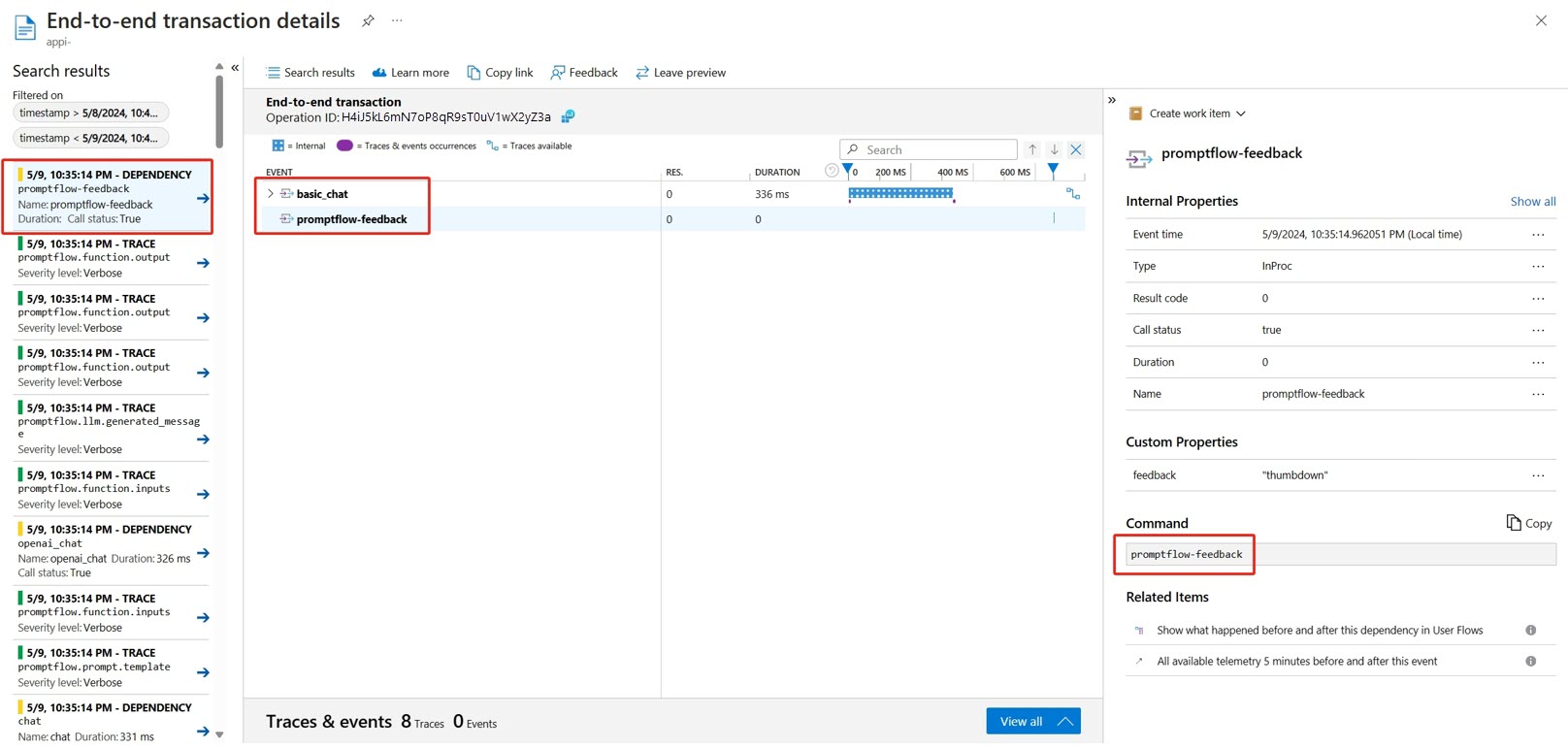The width and height of the screenshot is (1568, 749).
Task: Click the clock icon next to Duration header
Action: click(832, 171)
